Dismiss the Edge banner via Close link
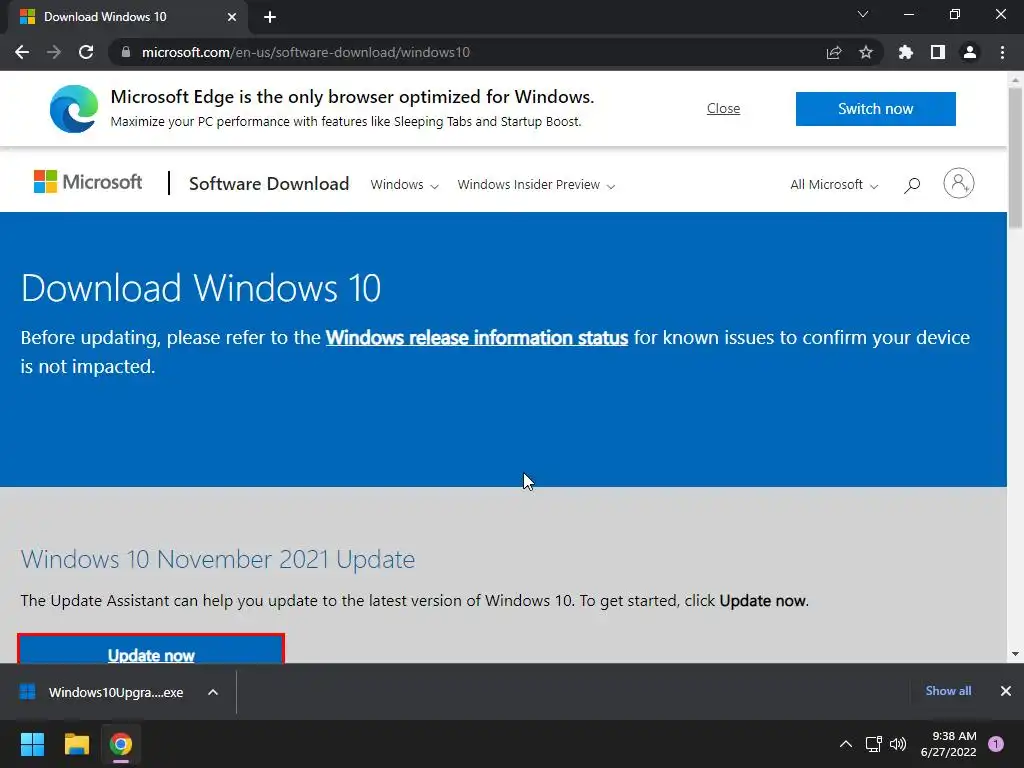This screenshot has width=1024, height=768. tap(724, 108)
